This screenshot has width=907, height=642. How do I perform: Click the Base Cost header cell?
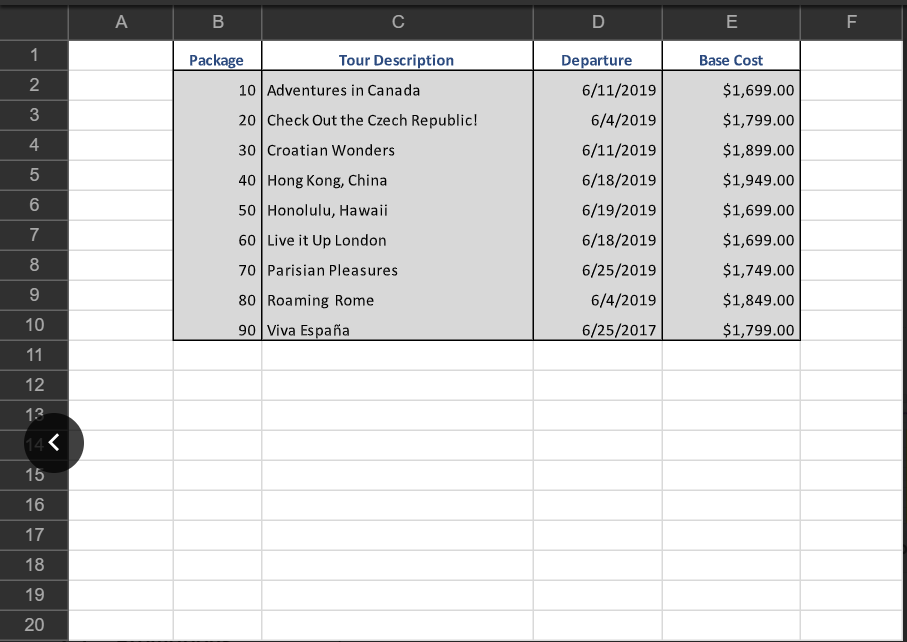(x=730, y=60)
